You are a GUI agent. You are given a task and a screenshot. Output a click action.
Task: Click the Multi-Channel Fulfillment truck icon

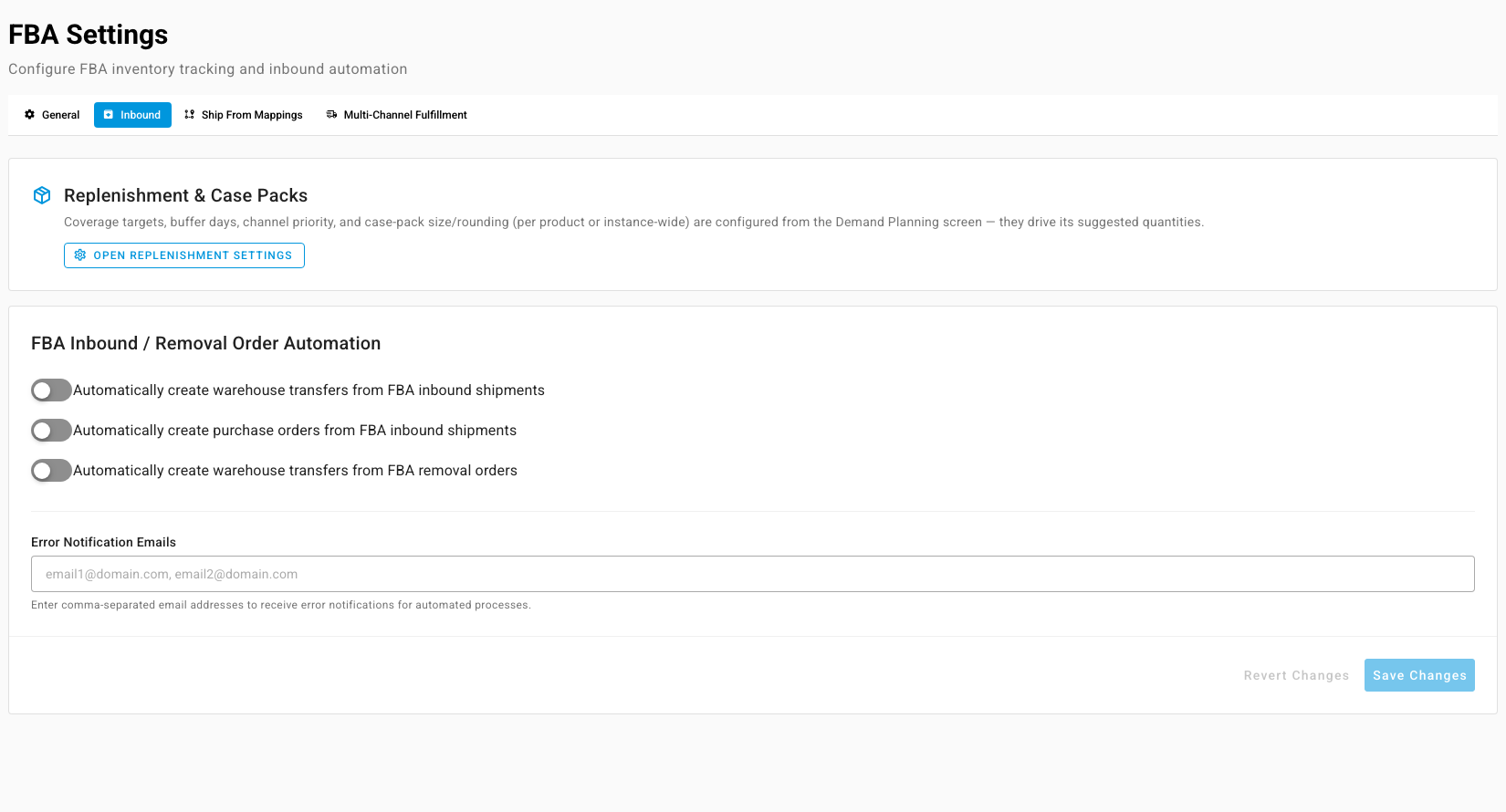pos(331,115)
